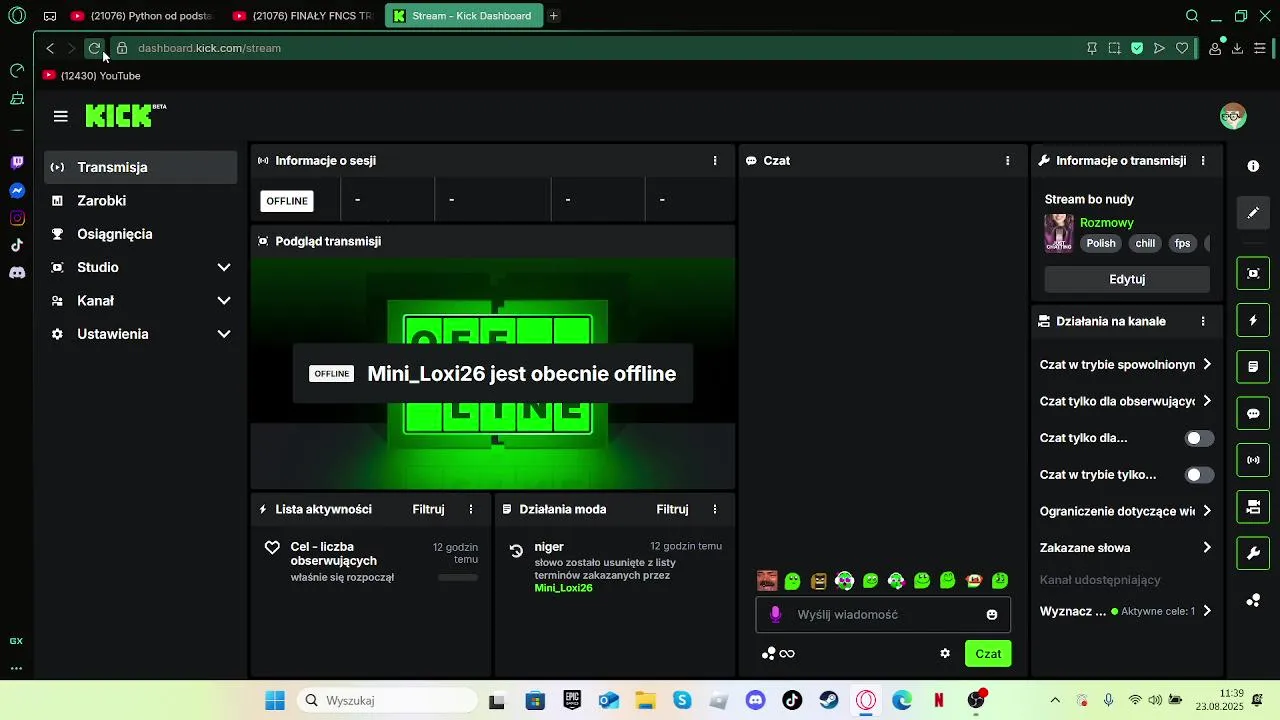Image resolution: width=1280 pixels, height=720 pixels.
Task: Expand the Ustawienia menu
Action: tap(224, 334)
